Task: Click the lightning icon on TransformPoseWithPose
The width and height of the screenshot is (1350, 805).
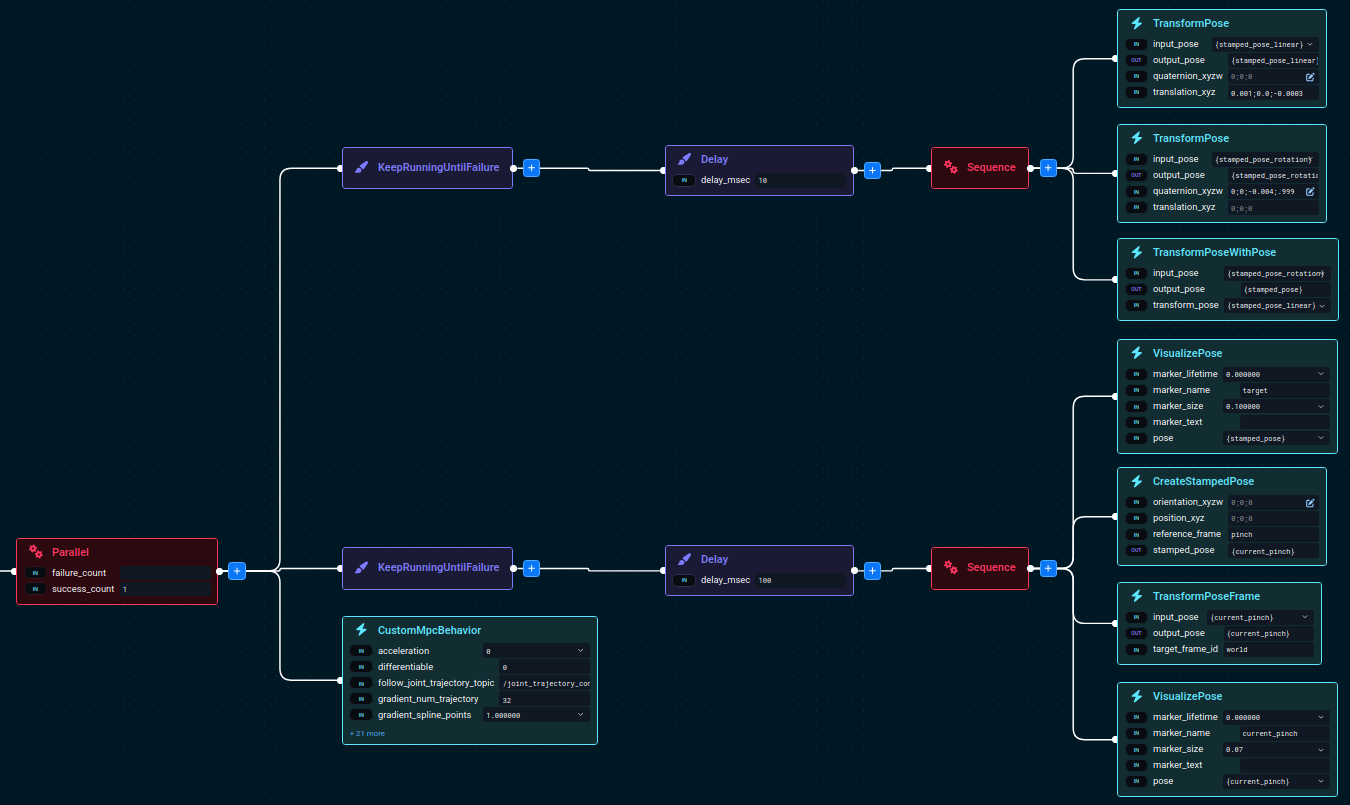Action: [x=1135, y=252]
